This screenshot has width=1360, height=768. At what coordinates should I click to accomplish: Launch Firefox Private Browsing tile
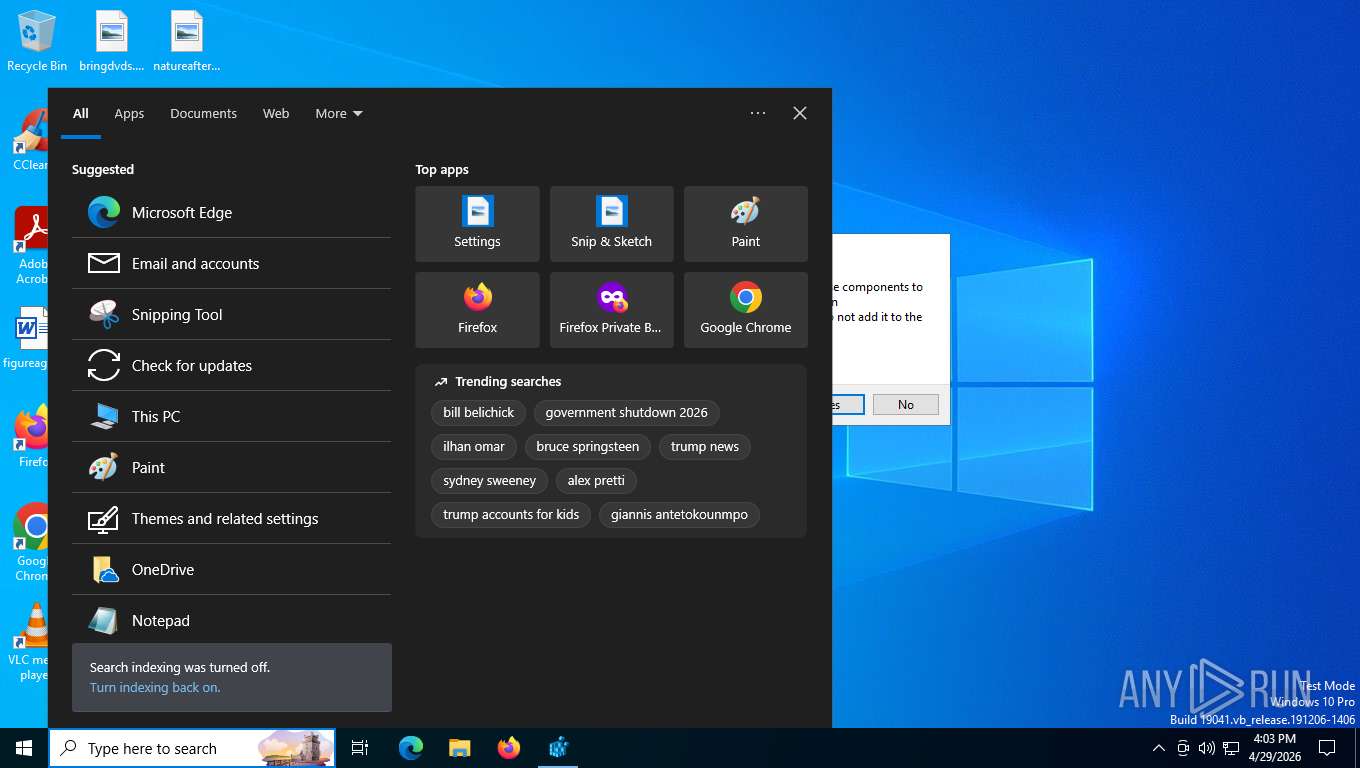click(611, 310)
